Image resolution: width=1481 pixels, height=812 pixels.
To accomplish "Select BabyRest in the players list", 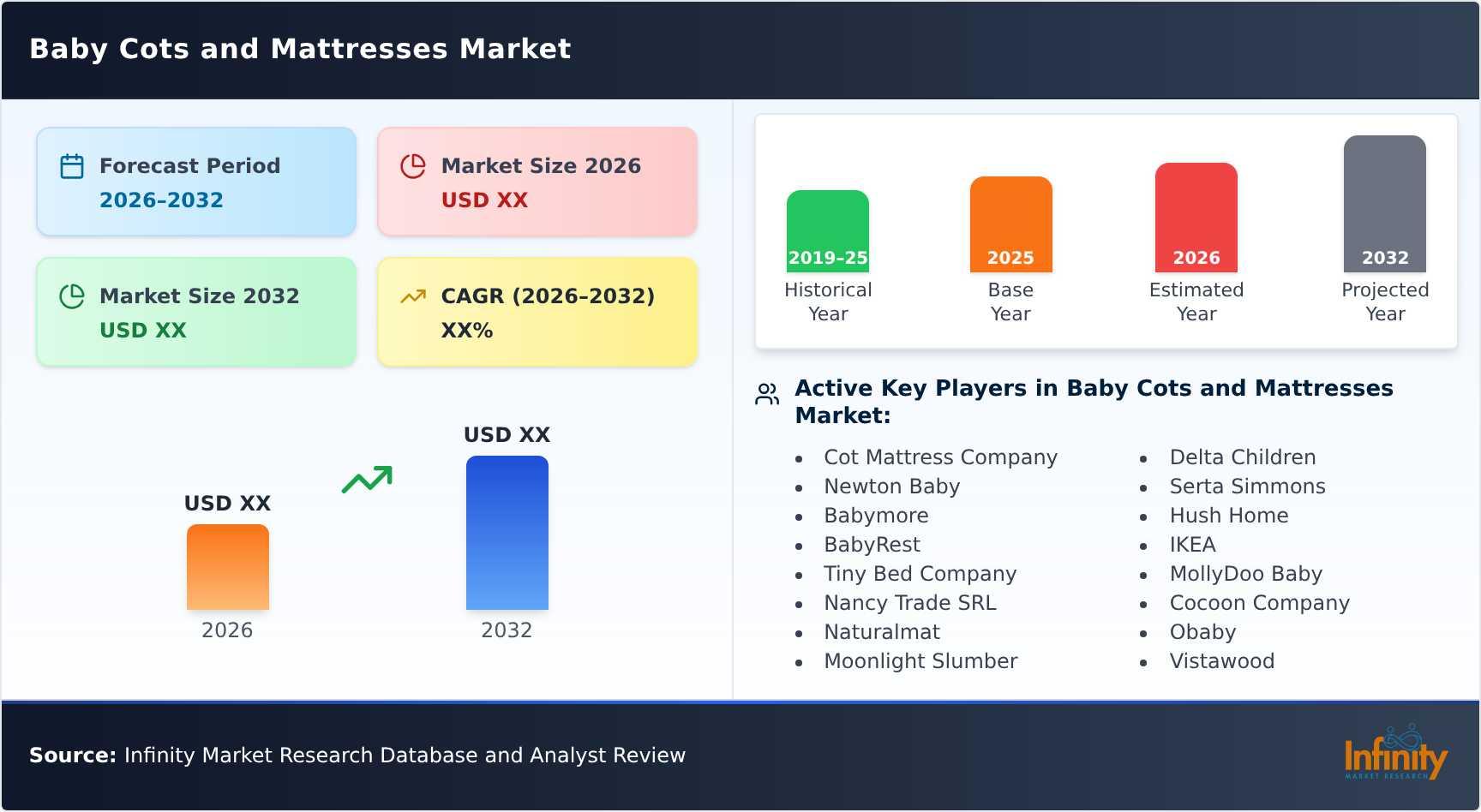I will coord(872,545).
